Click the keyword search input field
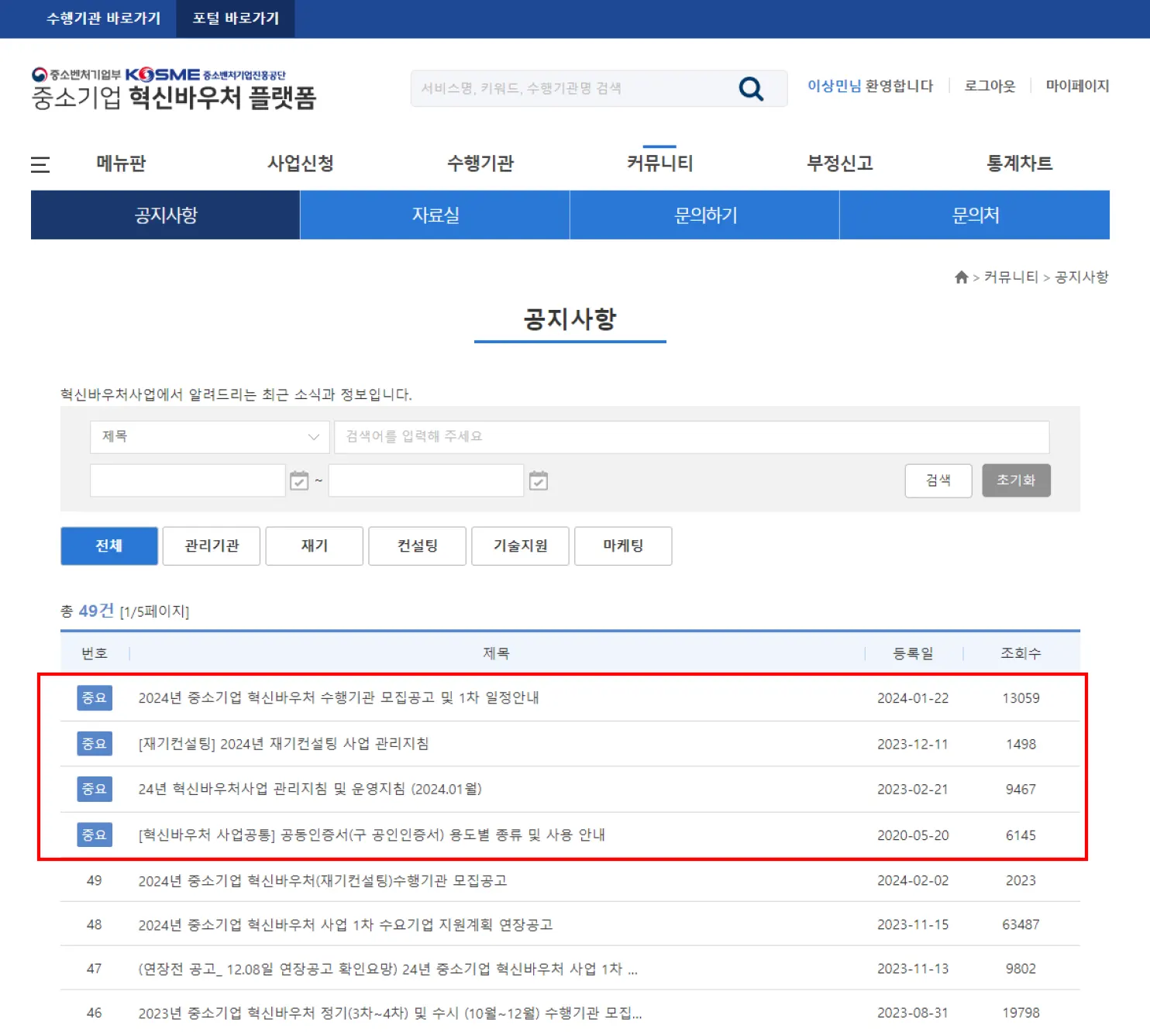 pyautogui.click(x=690, y=436)
